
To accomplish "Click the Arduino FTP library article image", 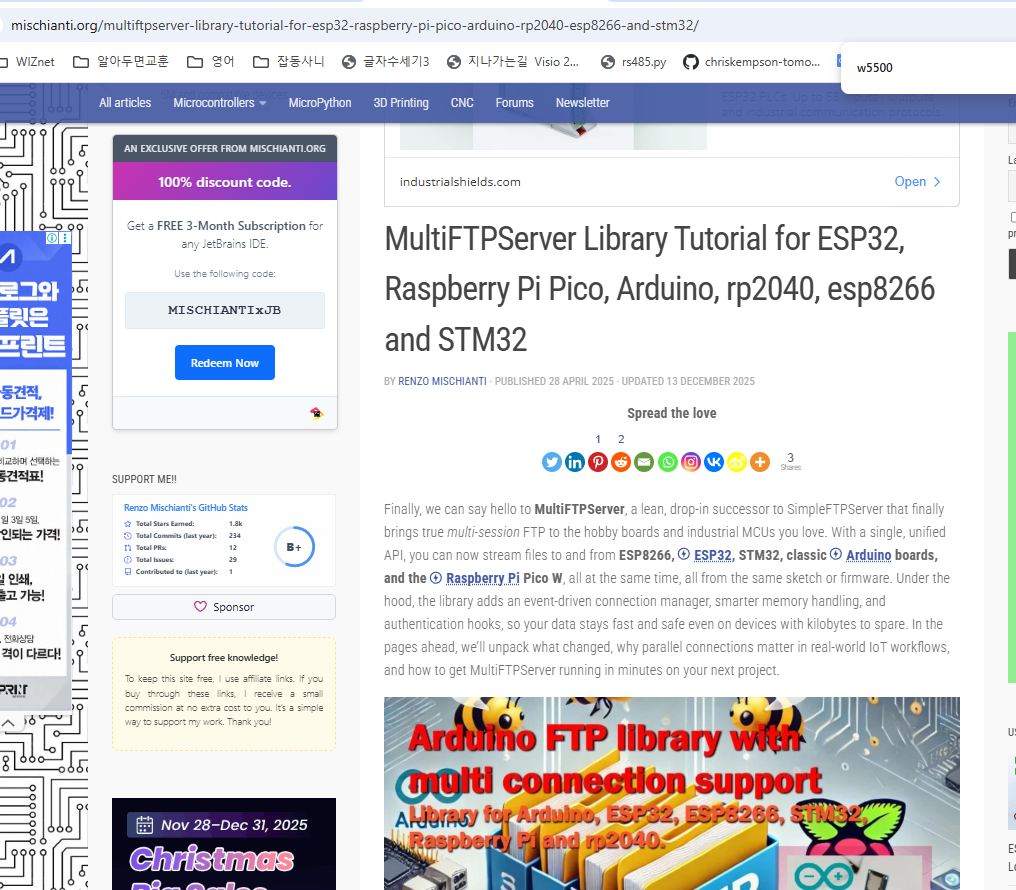I will coord(671,793).
